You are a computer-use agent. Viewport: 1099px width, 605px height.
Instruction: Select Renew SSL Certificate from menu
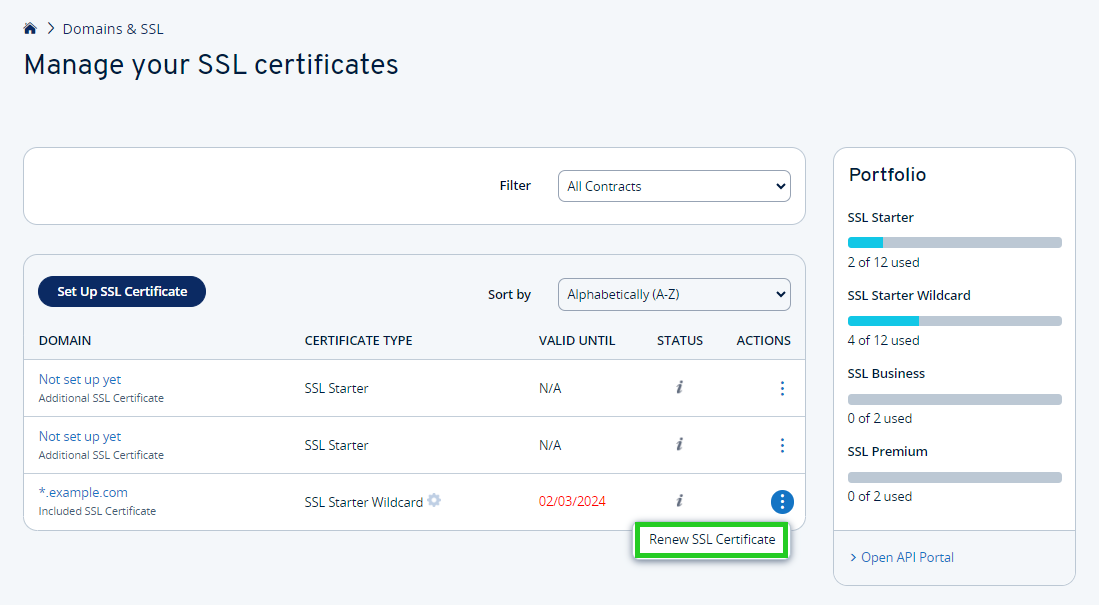click(x=712, y=539)
